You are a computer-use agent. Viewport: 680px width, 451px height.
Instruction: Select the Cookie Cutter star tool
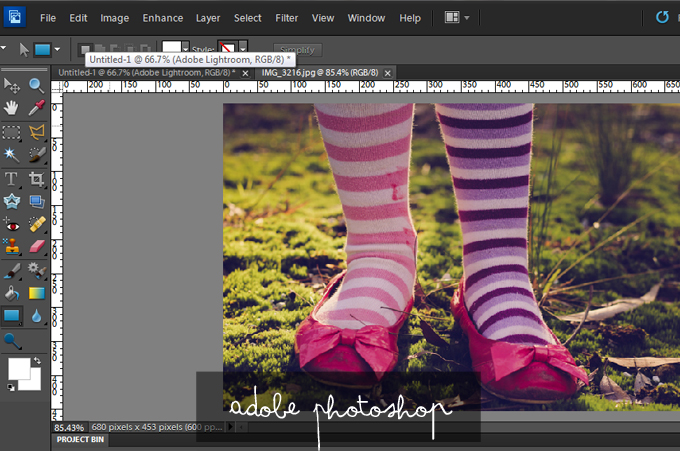click(x=12, y=201)
